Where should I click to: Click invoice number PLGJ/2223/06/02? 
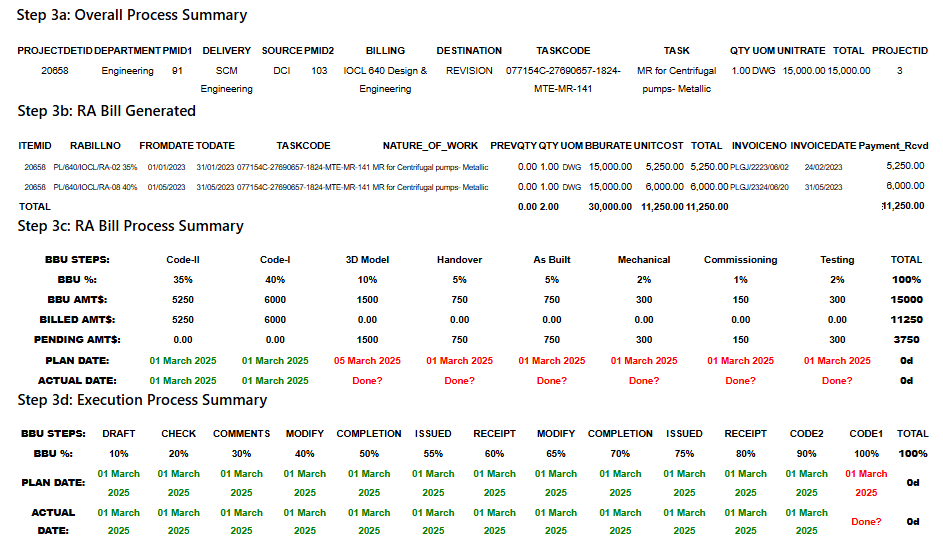click(x=761, y=167)
